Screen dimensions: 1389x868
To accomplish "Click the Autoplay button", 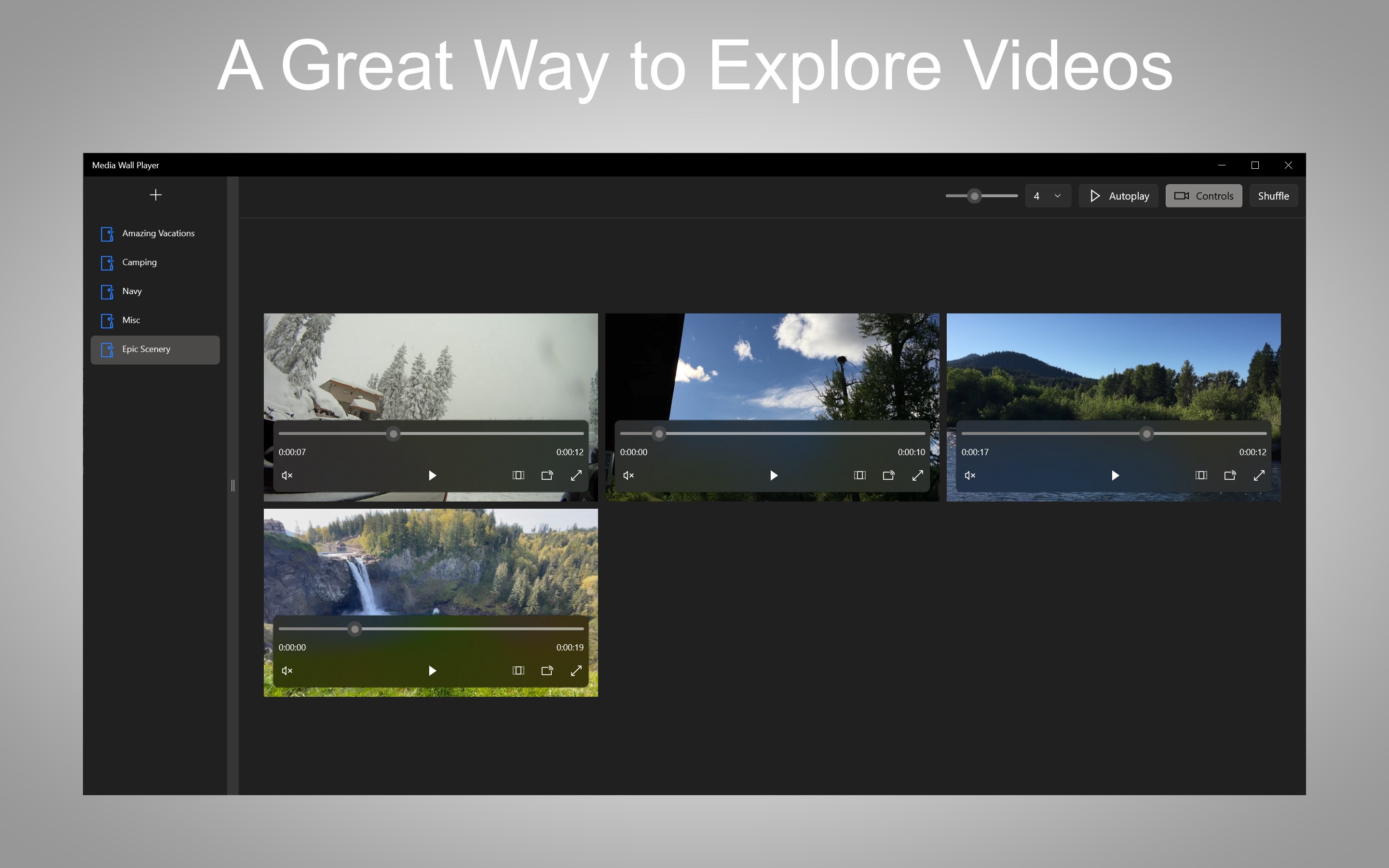I will (x=1118, y=196).
